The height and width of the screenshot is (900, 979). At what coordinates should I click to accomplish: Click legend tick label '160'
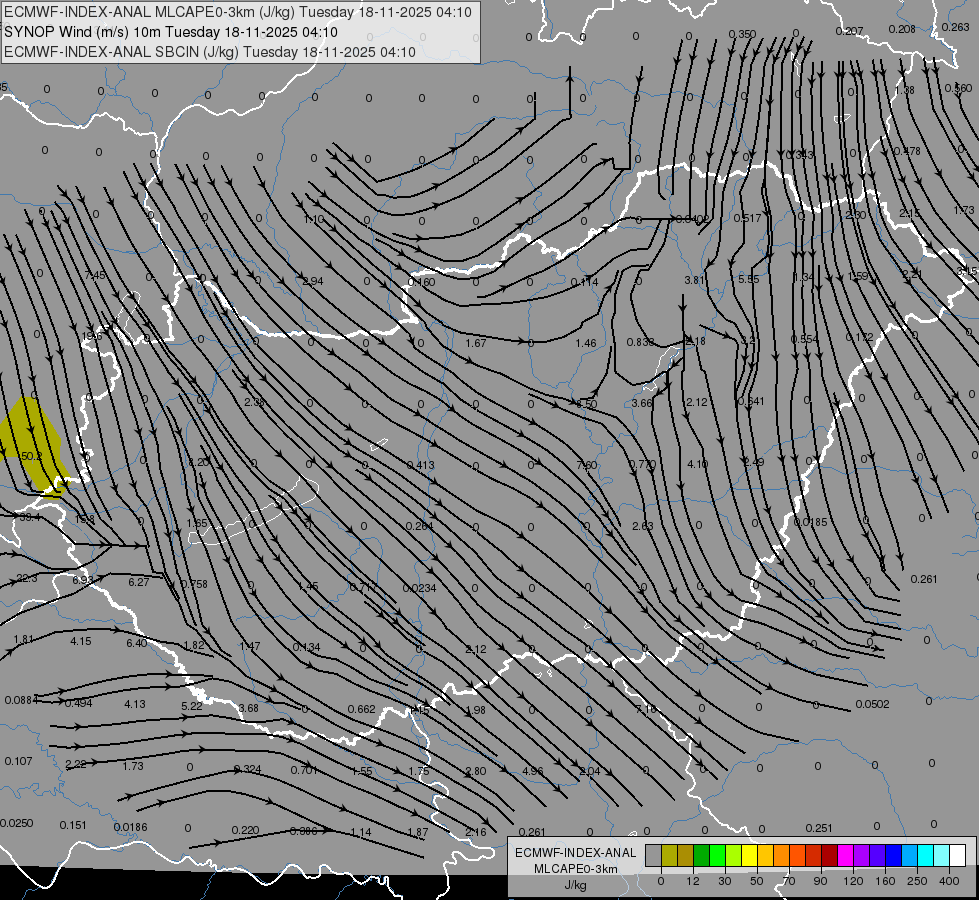(885, 881)
